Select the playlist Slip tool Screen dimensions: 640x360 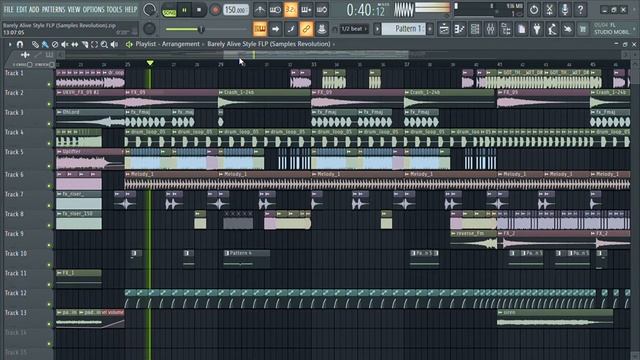pos(75,44)
